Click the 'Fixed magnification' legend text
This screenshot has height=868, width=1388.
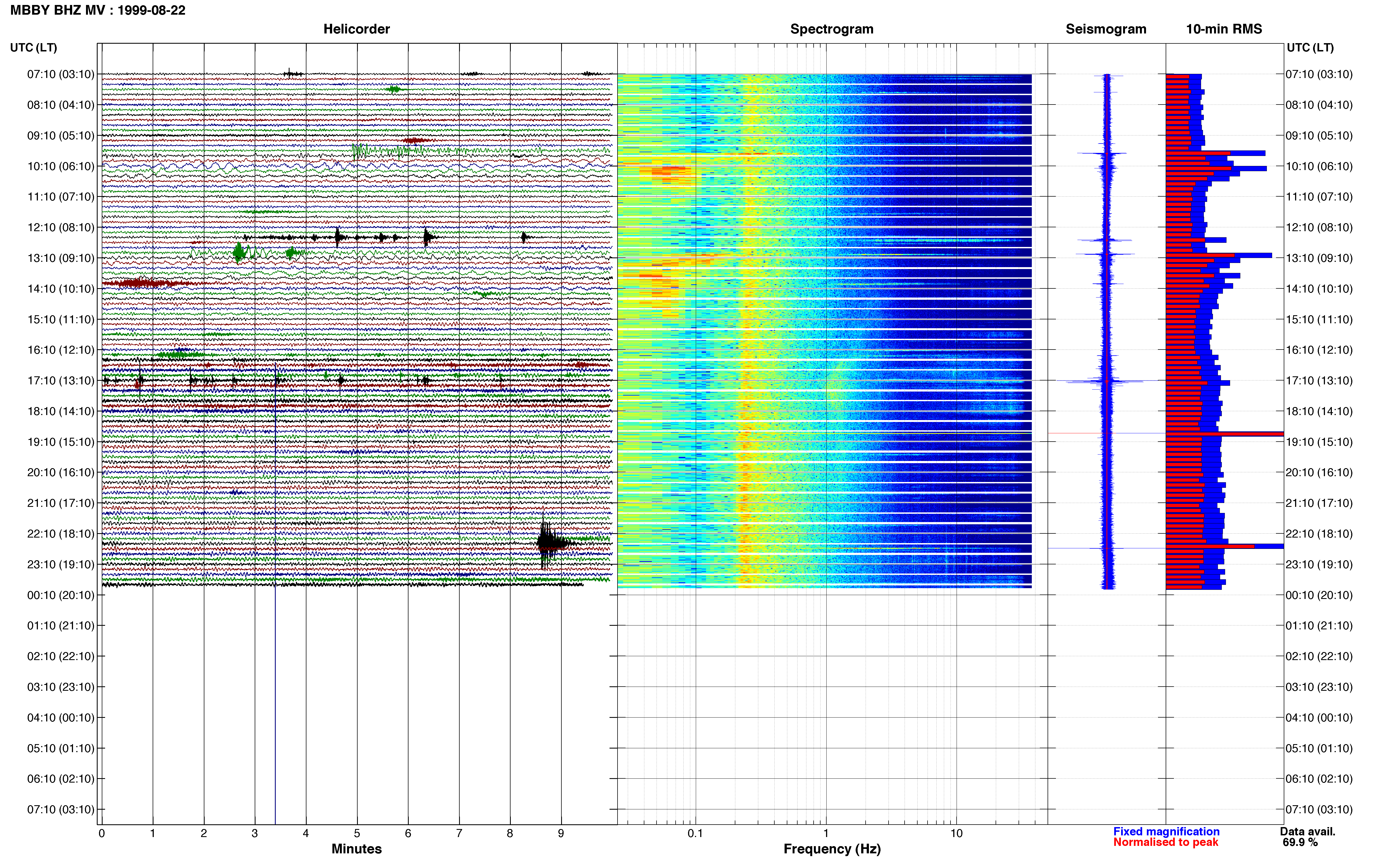[1166, 832]
